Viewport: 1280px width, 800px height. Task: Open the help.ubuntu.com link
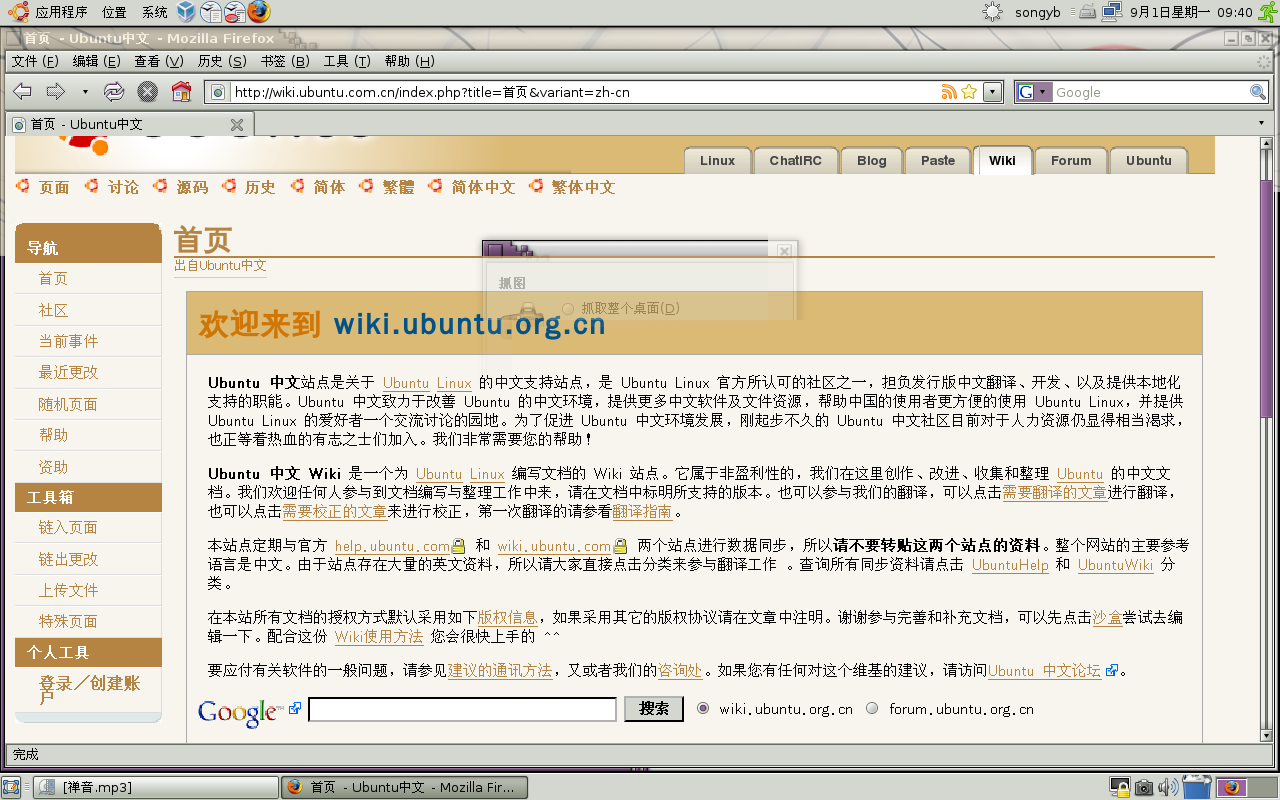392,546
